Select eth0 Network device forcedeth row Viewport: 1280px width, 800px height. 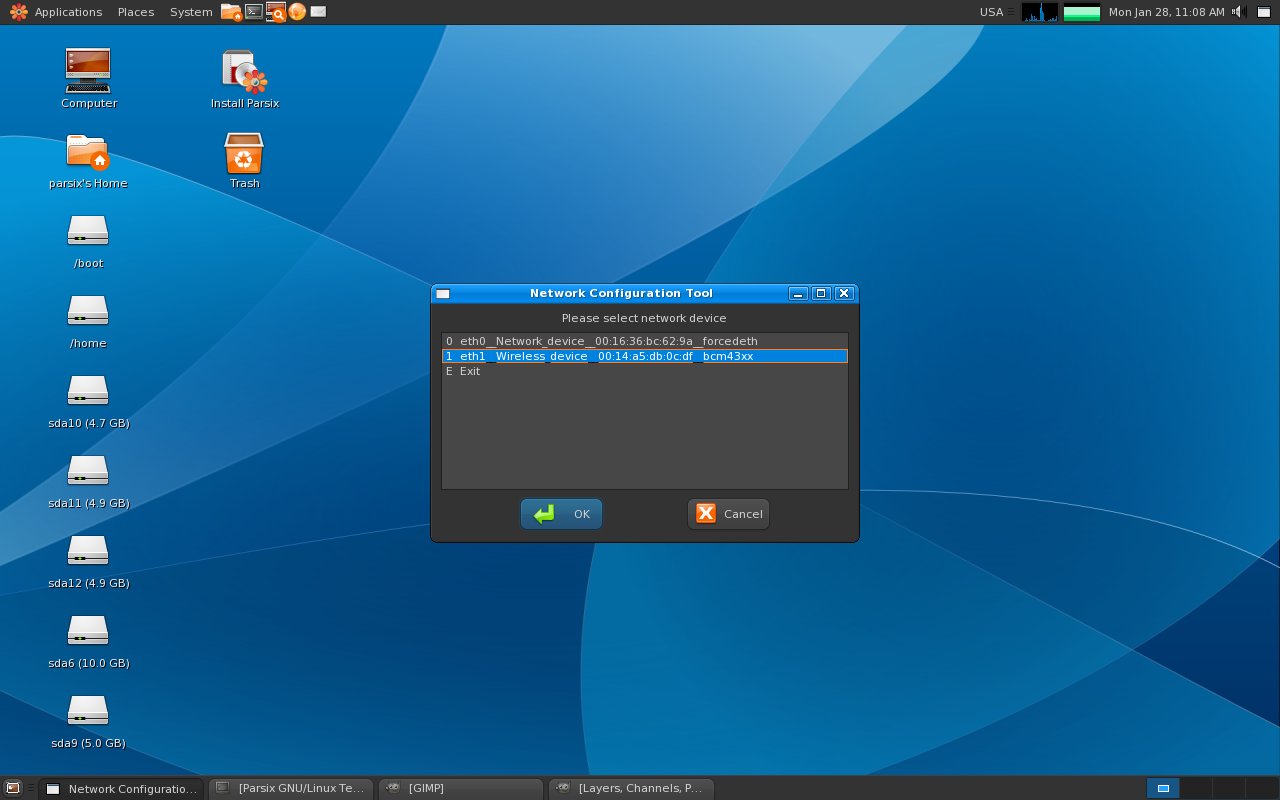645,341
